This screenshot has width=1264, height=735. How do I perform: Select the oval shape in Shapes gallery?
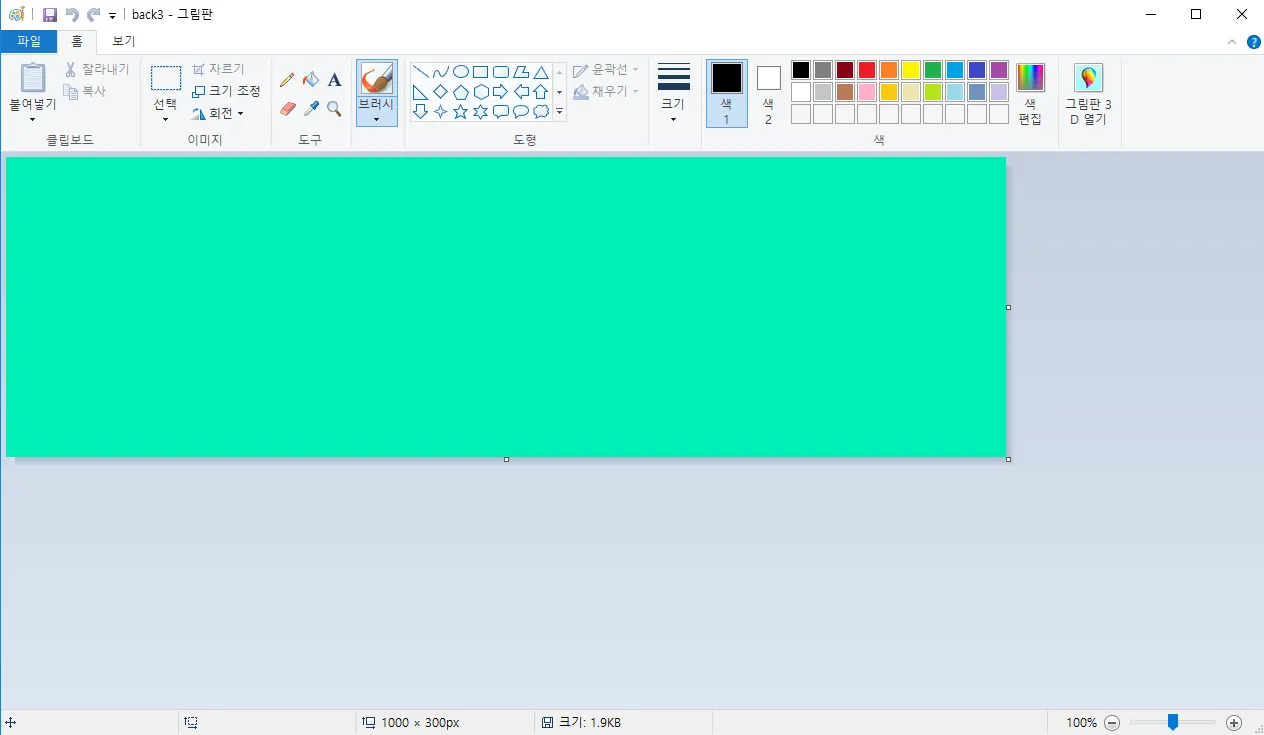click(x=460, y=71)
